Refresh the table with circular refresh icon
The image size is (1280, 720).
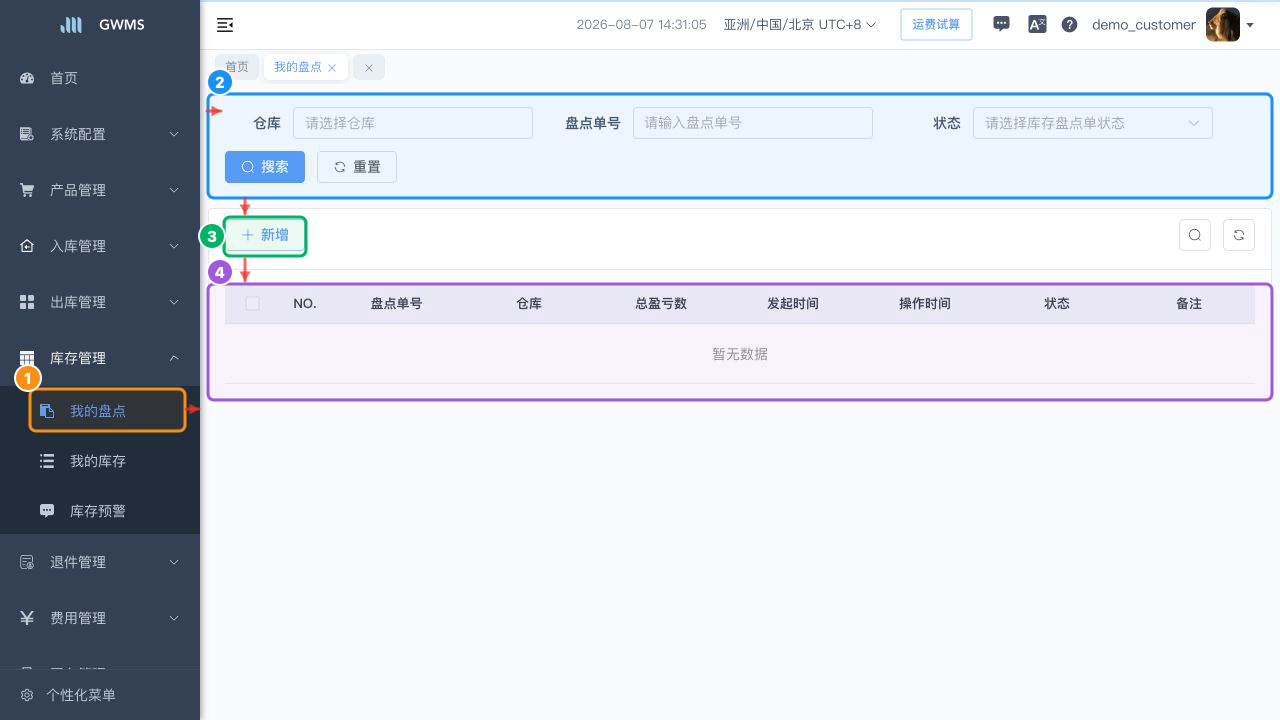(1239, 235)
